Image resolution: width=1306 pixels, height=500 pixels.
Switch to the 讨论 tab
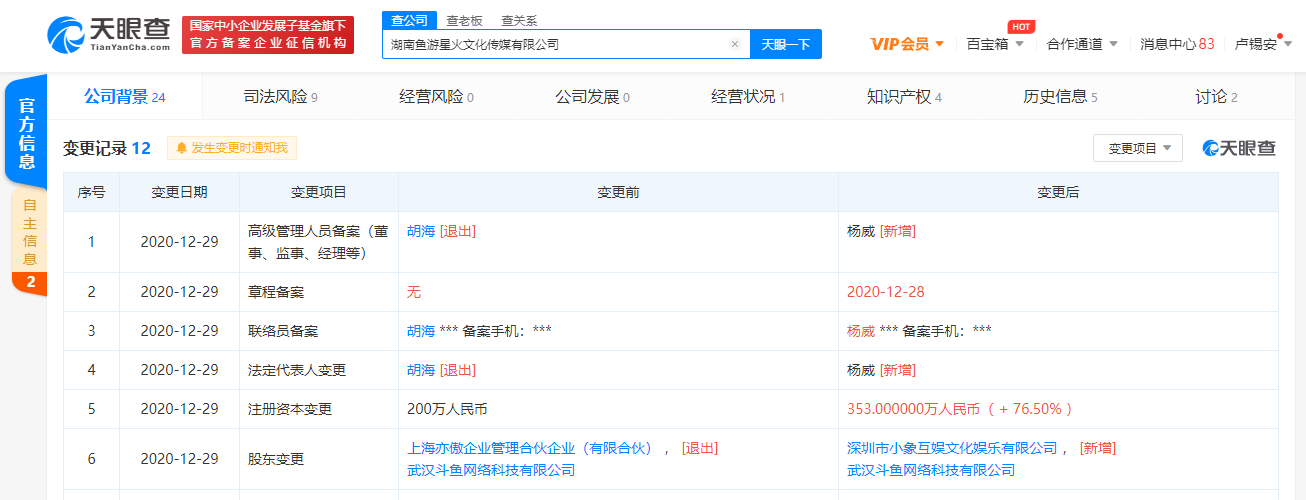pos(1216,97)
